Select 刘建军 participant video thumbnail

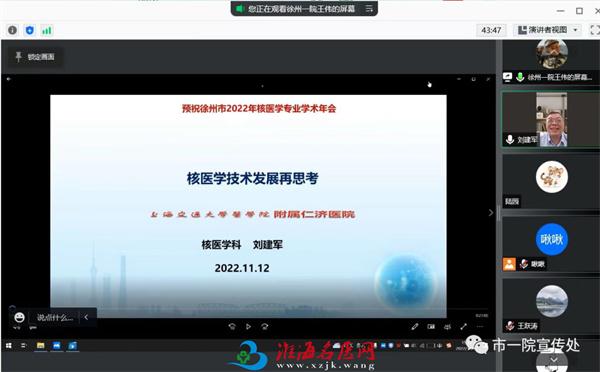click(x=551, y=119)
